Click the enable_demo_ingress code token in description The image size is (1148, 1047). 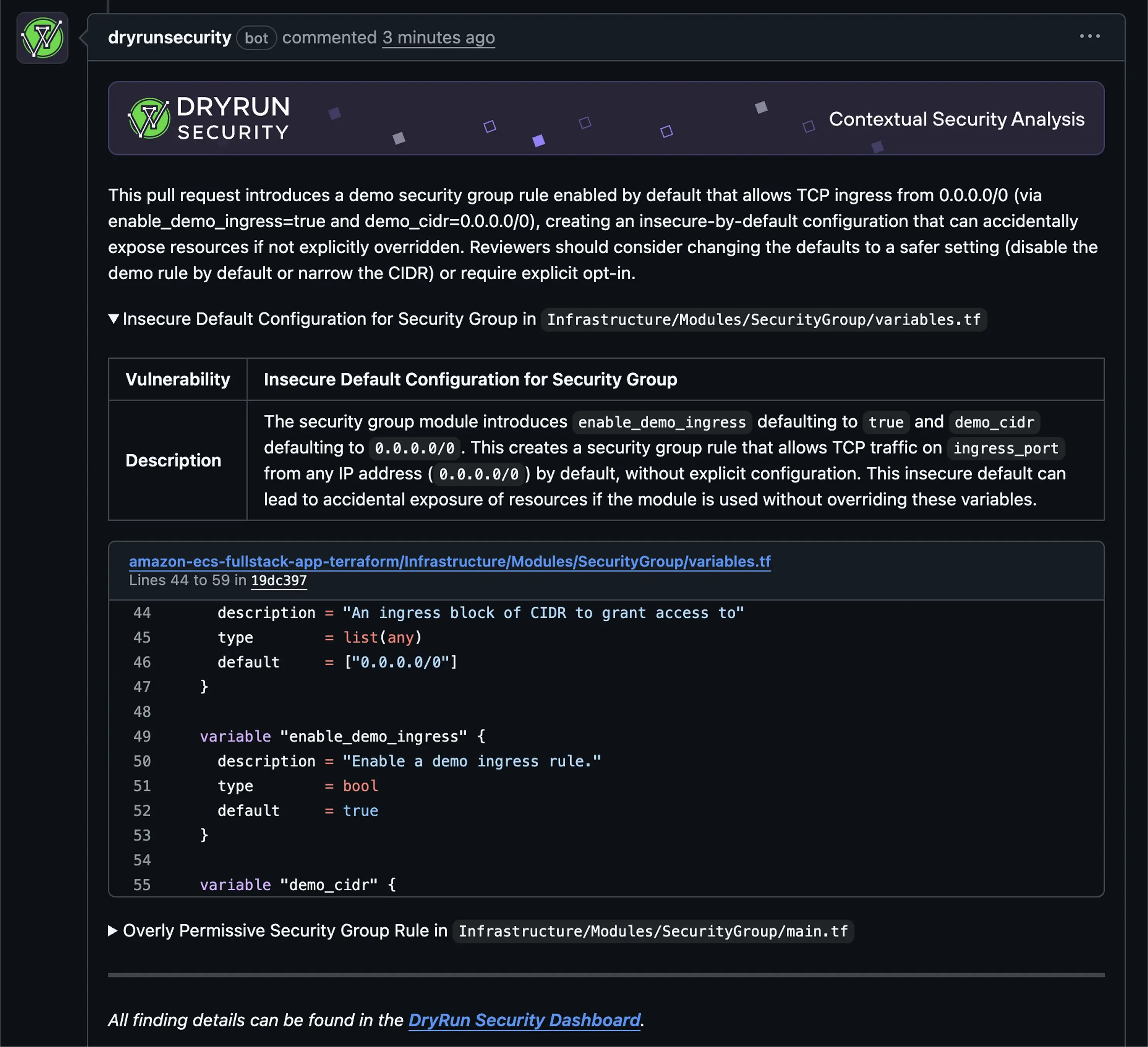[661, 422]
